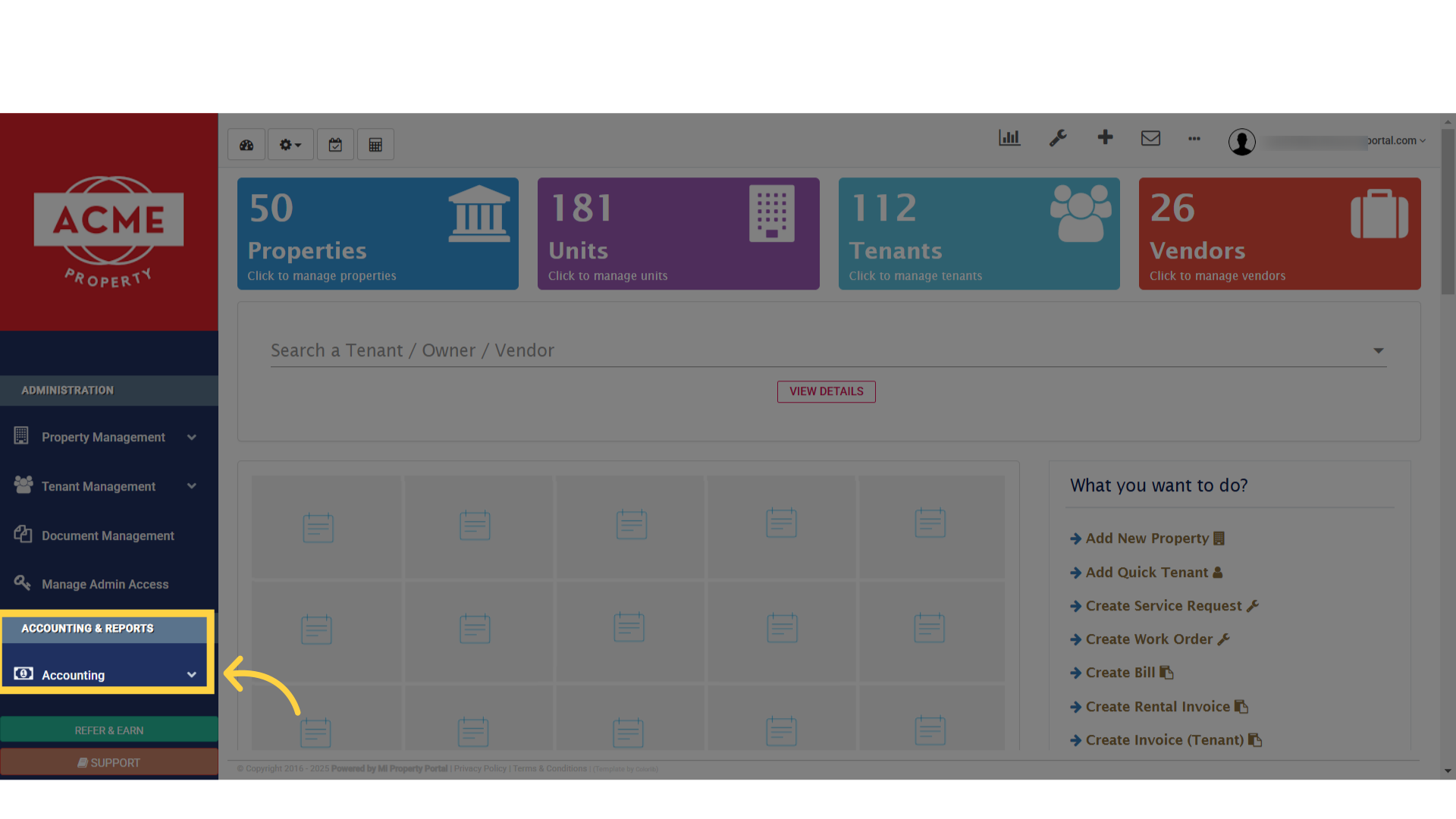Open Property Management menu
This screenshot has height=819, width=1456.
pyautogui.click(x=108, y=438)
